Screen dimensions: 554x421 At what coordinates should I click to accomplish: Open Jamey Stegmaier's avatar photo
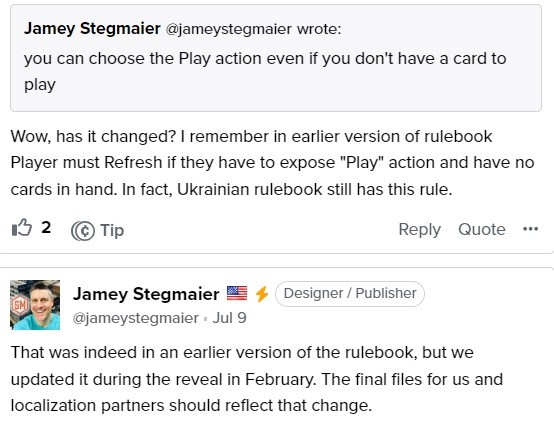click(35, 305)
